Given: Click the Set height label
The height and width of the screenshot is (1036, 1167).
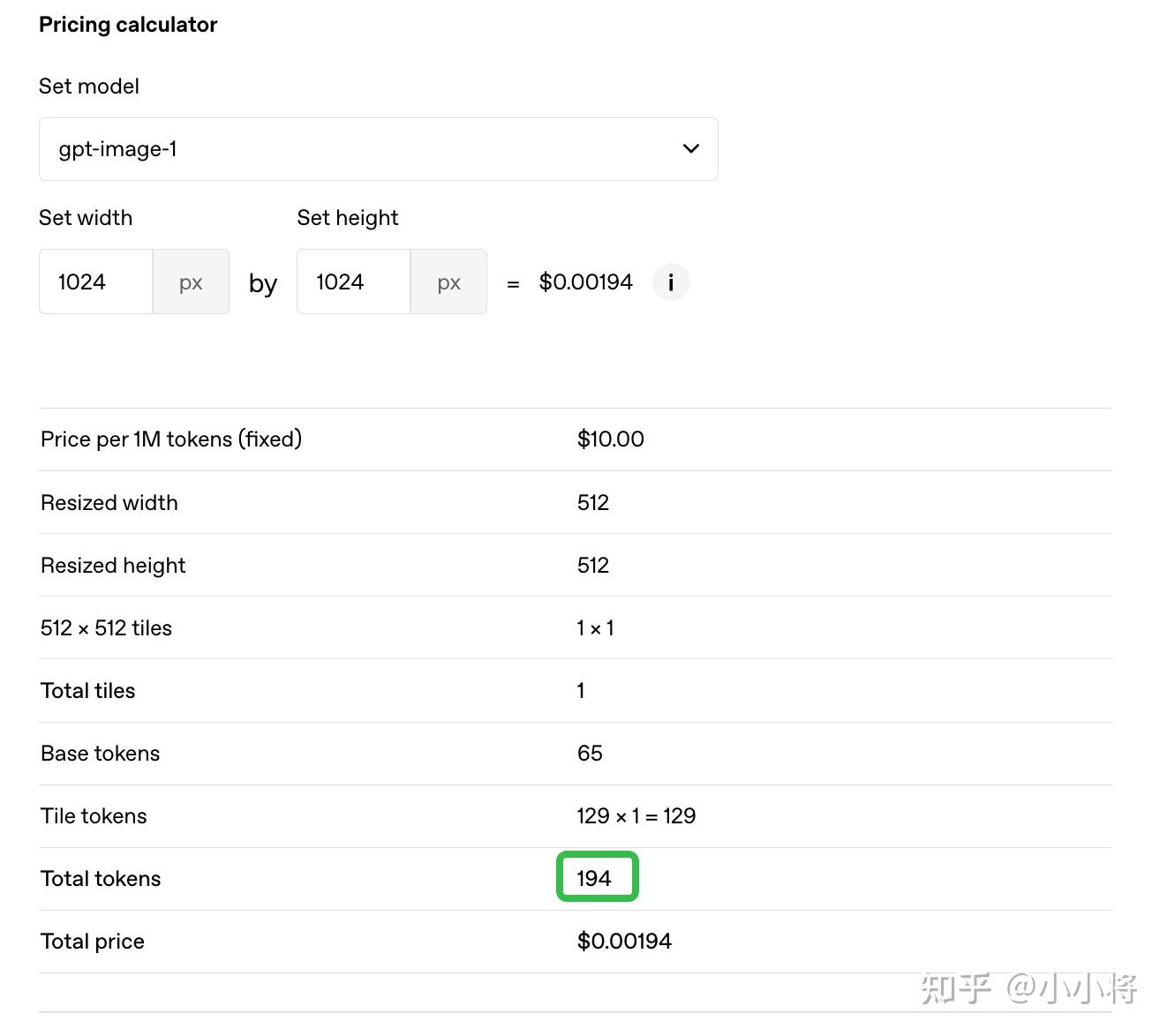Looking at the screenshot, I should 348,218.
